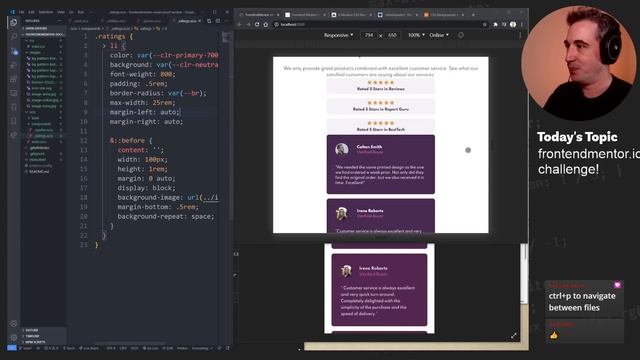The height and width of the screenshot is (360, 640).
Task: Open the Edit menu in VS Code
Action: 31,12
